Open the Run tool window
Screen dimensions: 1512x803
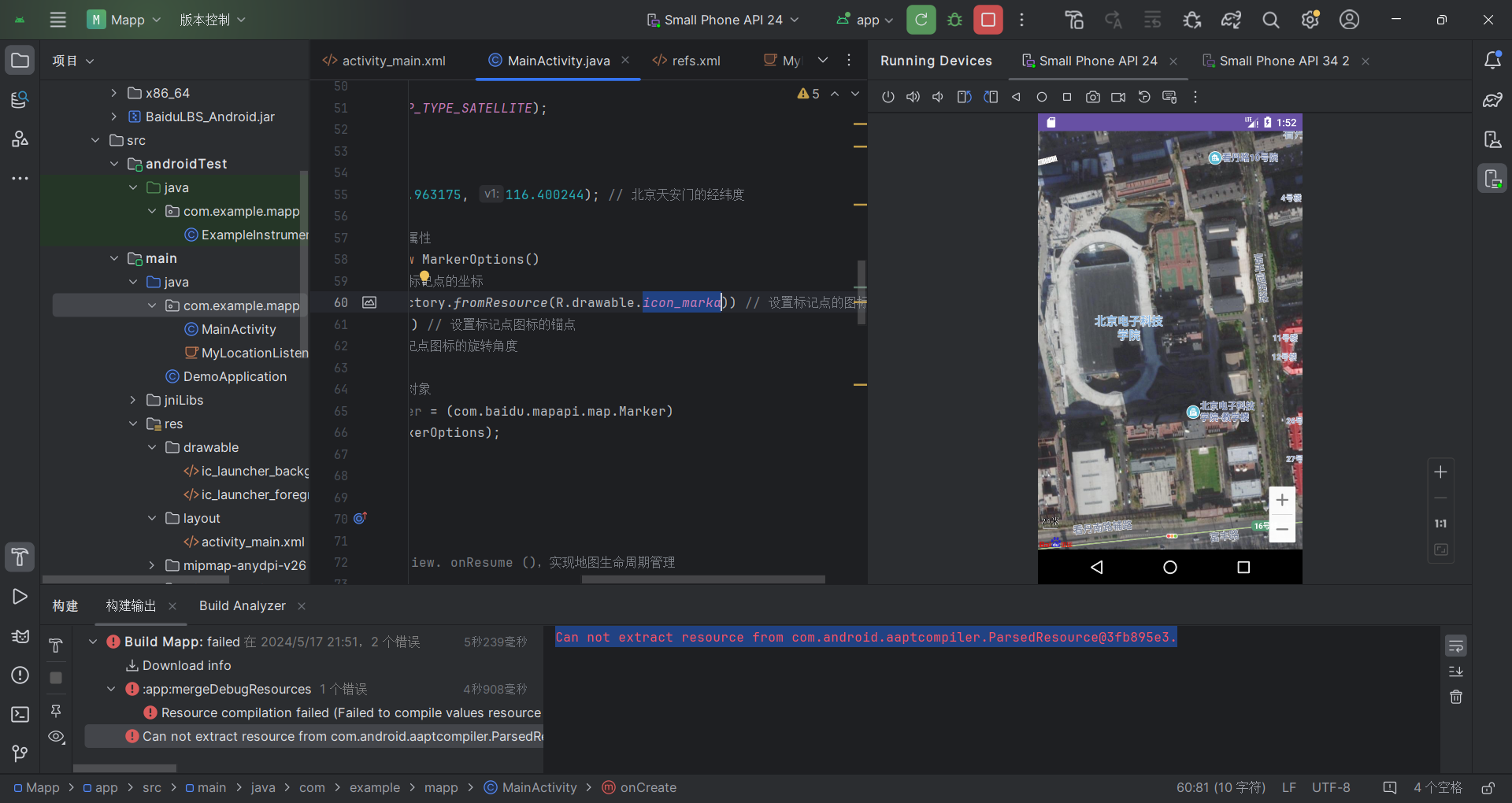pyautogui.click(x=20, y=597)
